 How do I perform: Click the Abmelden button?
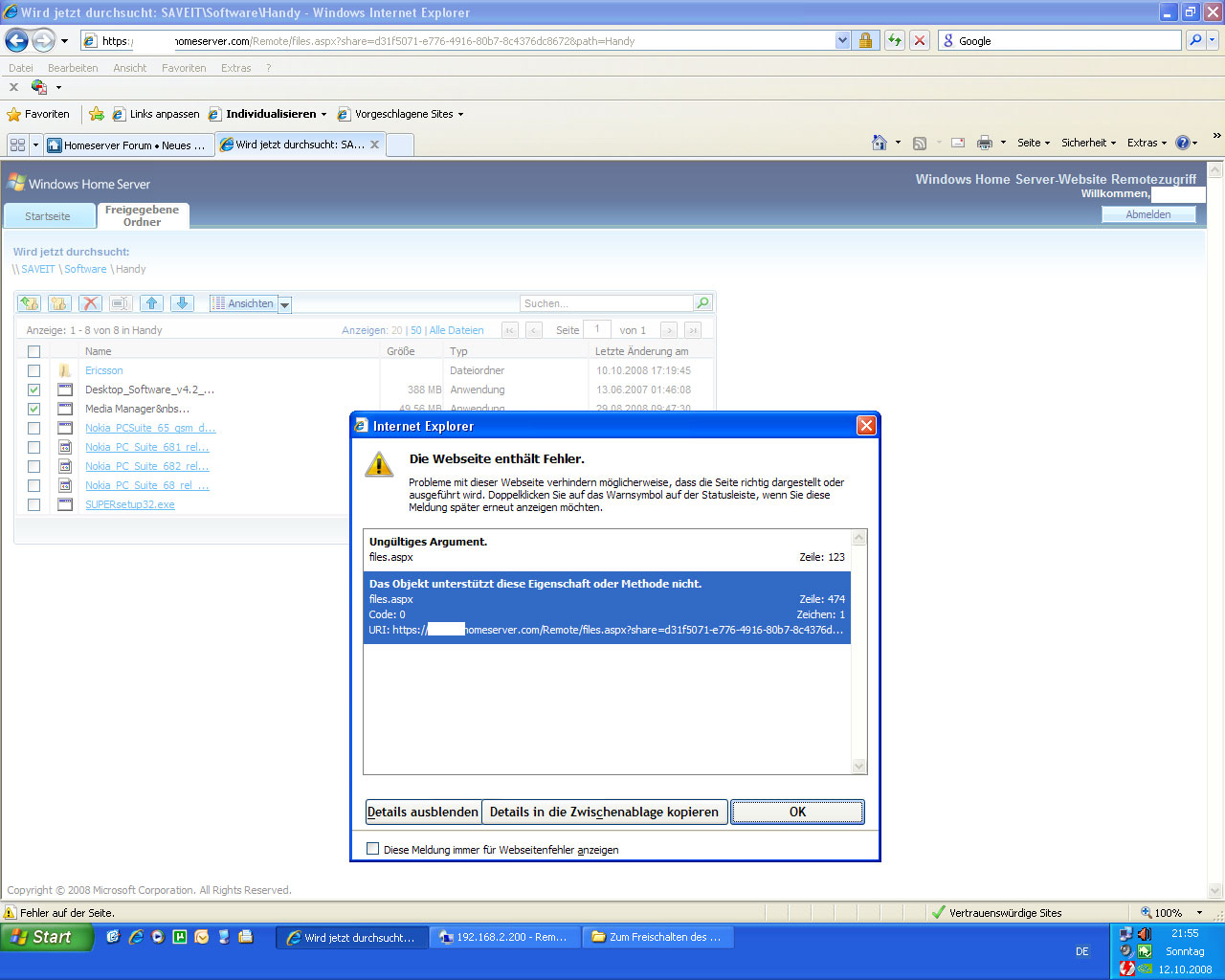point(1148,214)
